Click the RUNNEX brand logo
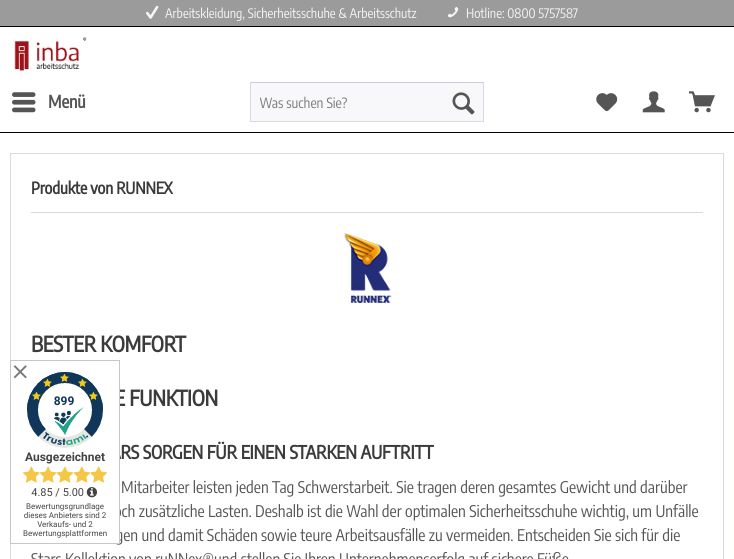The image size is (734, 559). coord(368,269)
